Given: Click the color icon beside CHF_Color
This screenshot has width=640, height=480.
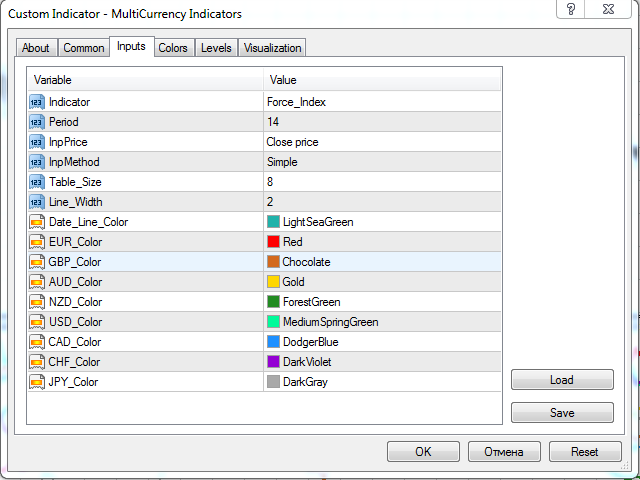Looking at the screenshot, I should 37,362.
